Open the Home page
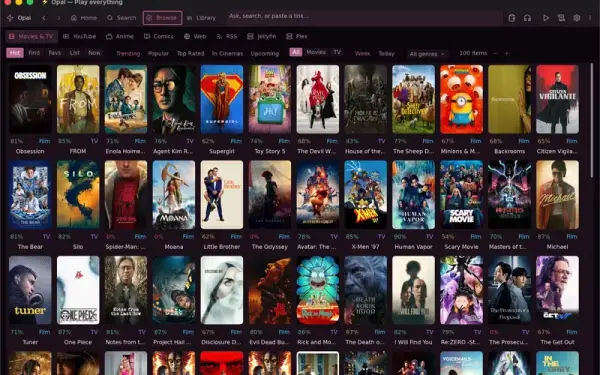 (84, 18)
